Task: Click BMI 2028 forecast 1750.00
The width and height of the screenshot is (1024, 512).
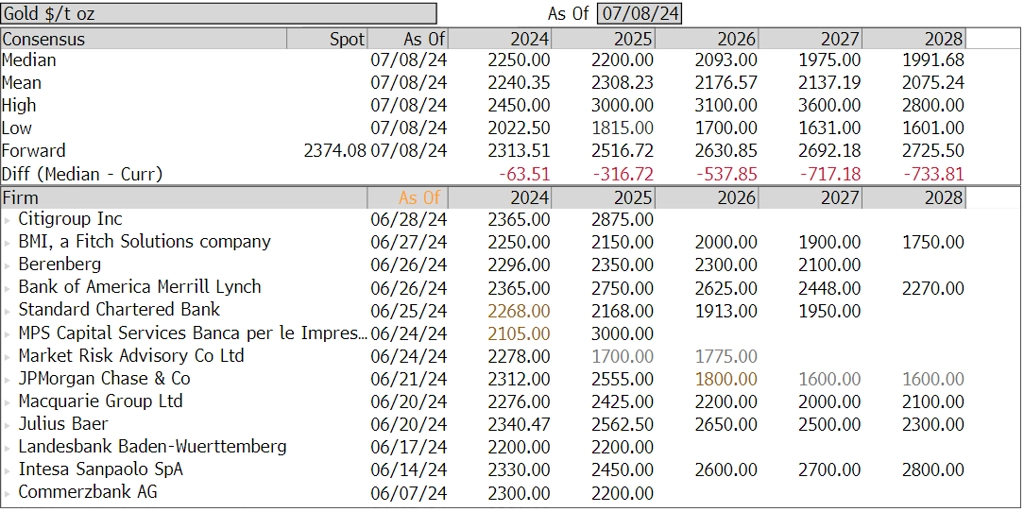Action: coord(933,242)
